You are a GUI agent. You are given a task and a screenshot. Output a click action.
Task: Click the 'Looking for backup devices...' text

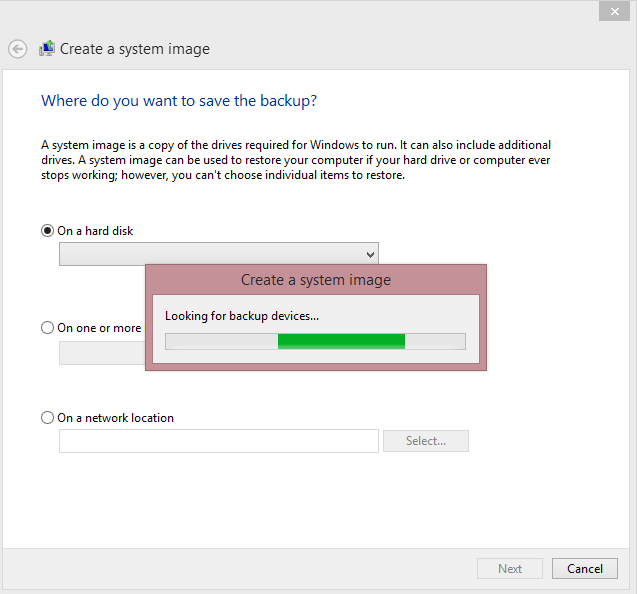click(242, 316)
